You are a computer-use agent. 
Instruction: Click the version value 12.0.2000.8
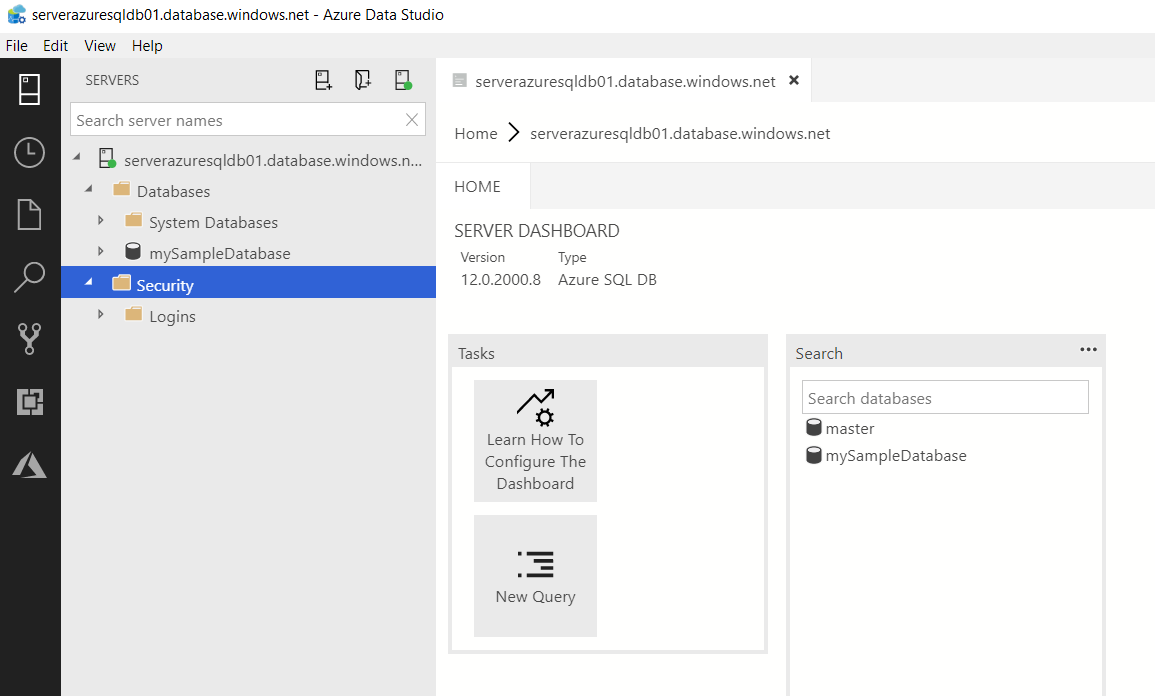coord(501,280)
